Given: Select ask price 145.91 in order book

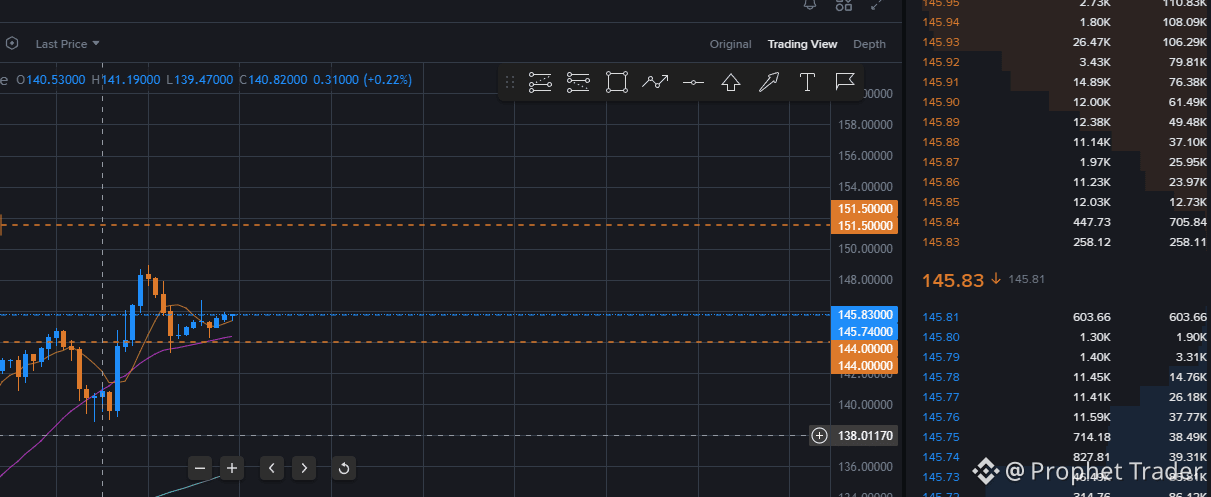Looking at the screenshot, I should point(940,82).
